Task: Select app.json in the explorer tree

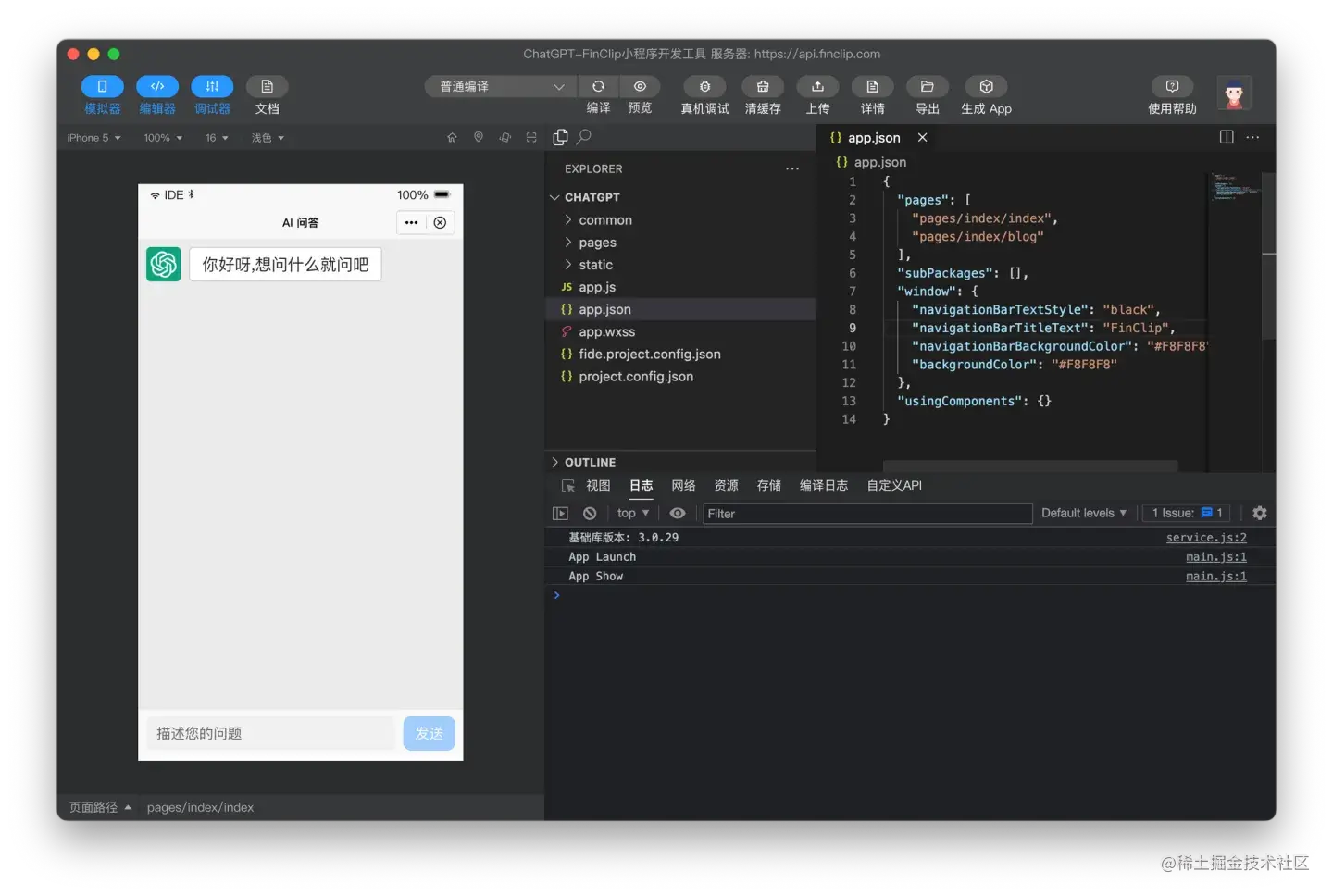Action: [x=681, y=309]
